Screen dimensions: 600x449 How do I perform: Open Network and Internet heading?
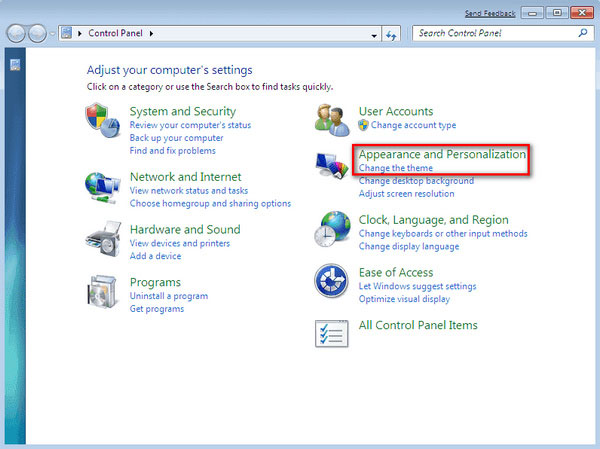[186, 177]
